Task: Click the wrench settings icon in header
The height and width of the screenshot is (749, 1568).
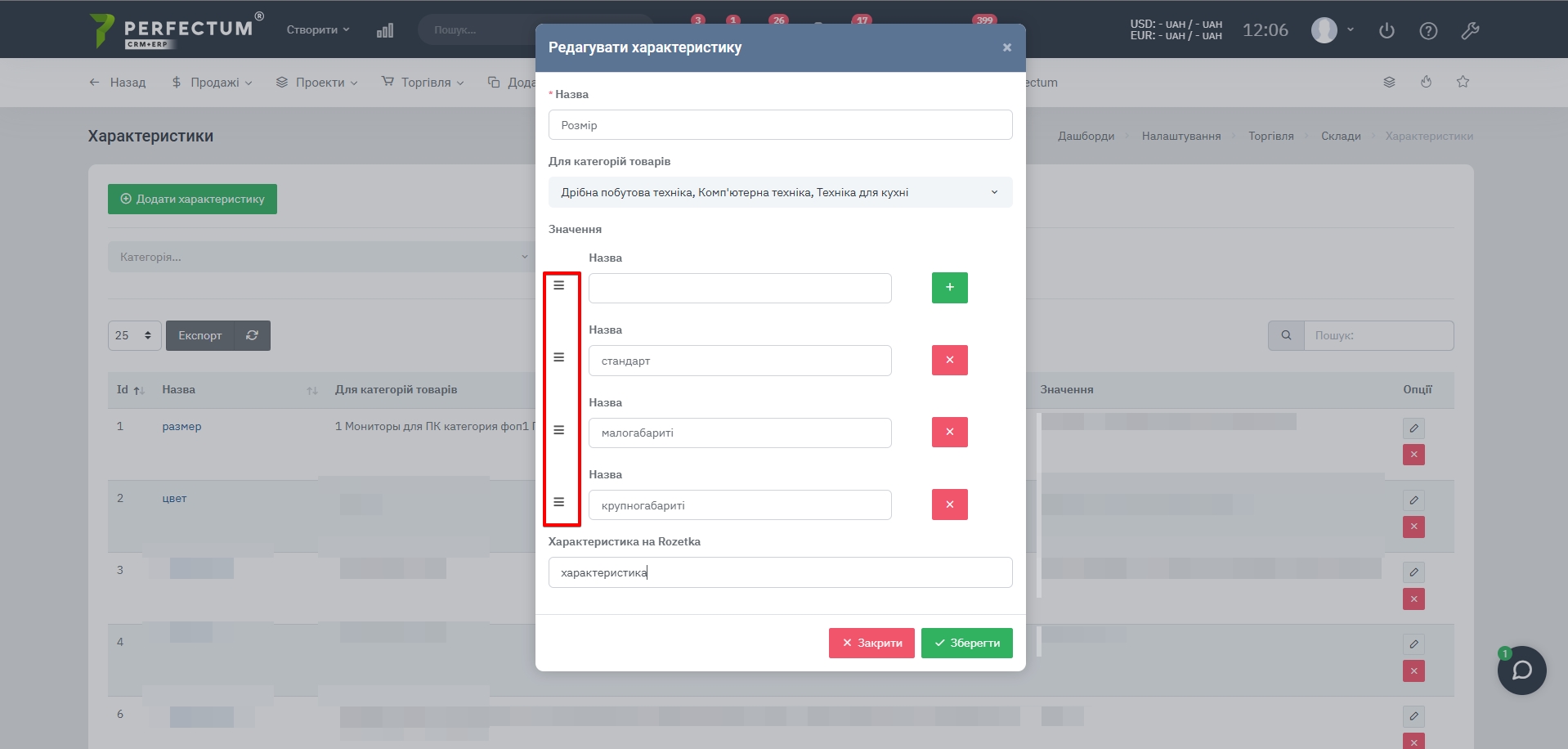Action: pos(1470,31)
